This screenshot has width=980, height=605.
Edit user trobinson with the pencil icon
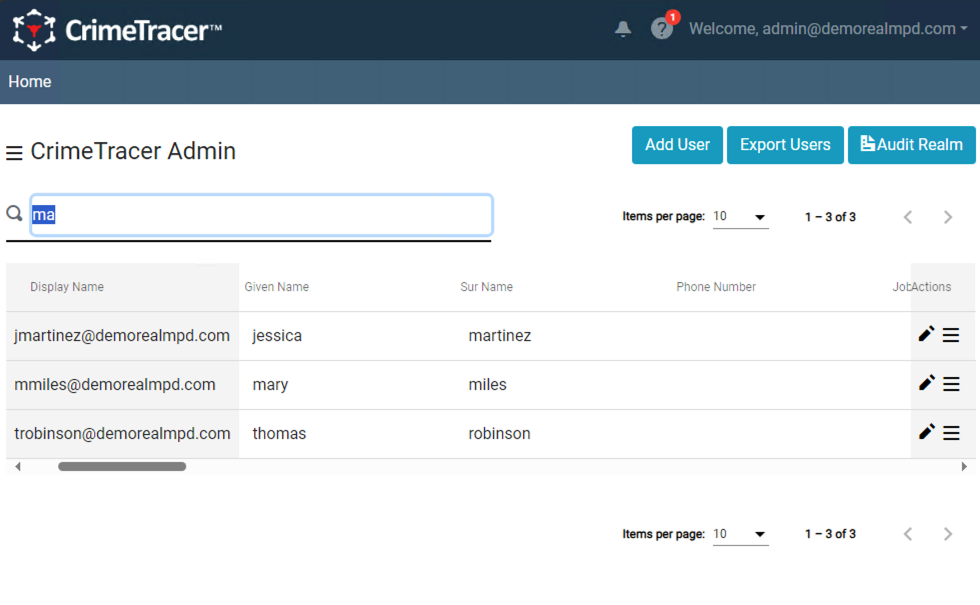[x=926, y=432]
